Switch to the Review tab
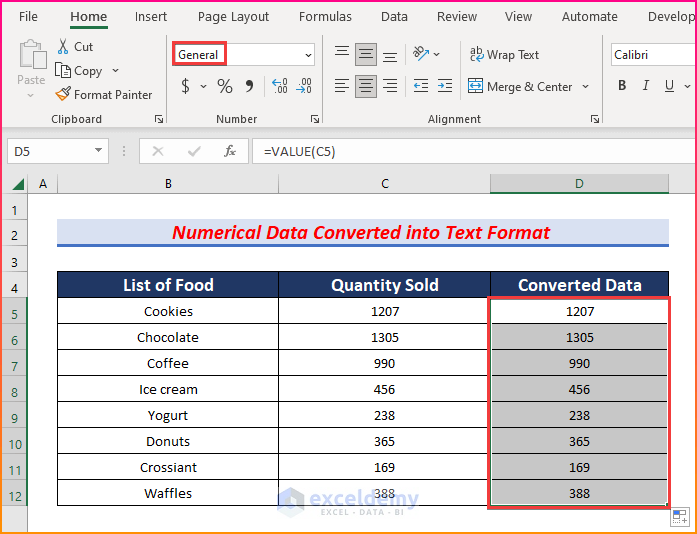Screen dimensions: 697x534 [457, 16]
